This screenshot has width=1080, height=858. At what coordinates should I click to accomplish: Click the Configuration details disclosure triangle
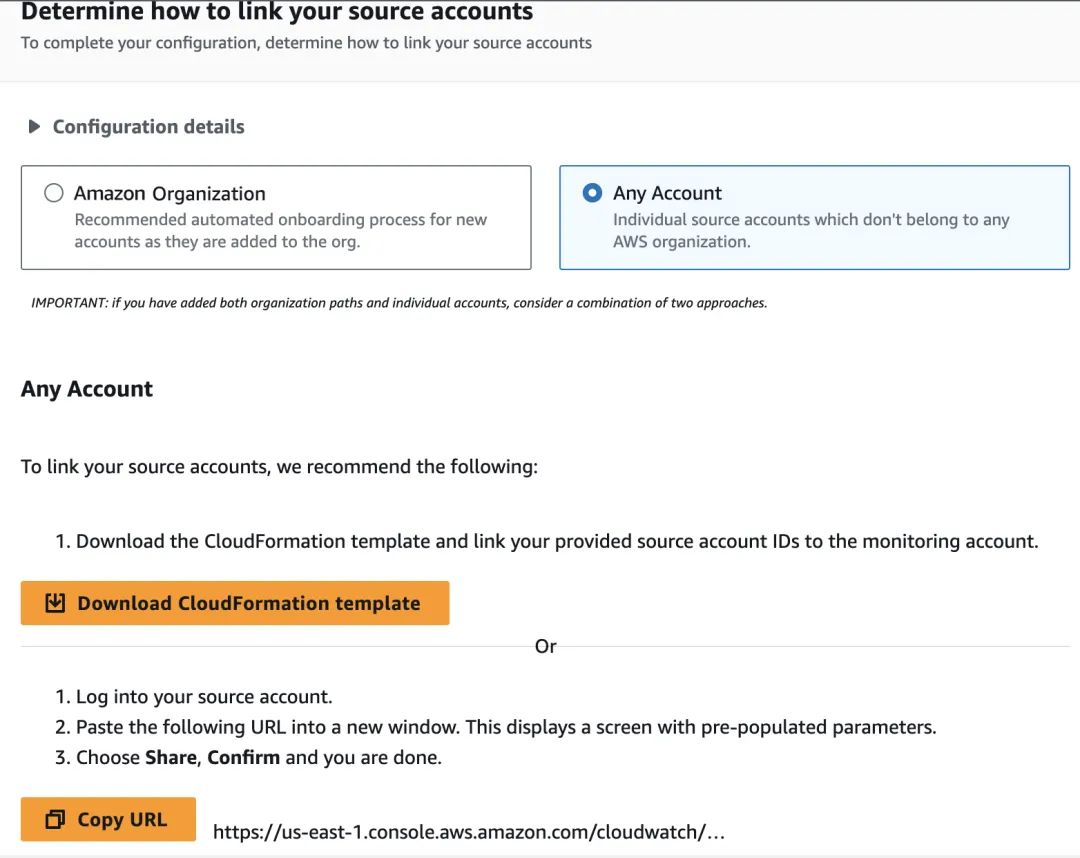(x=34, y=127)
